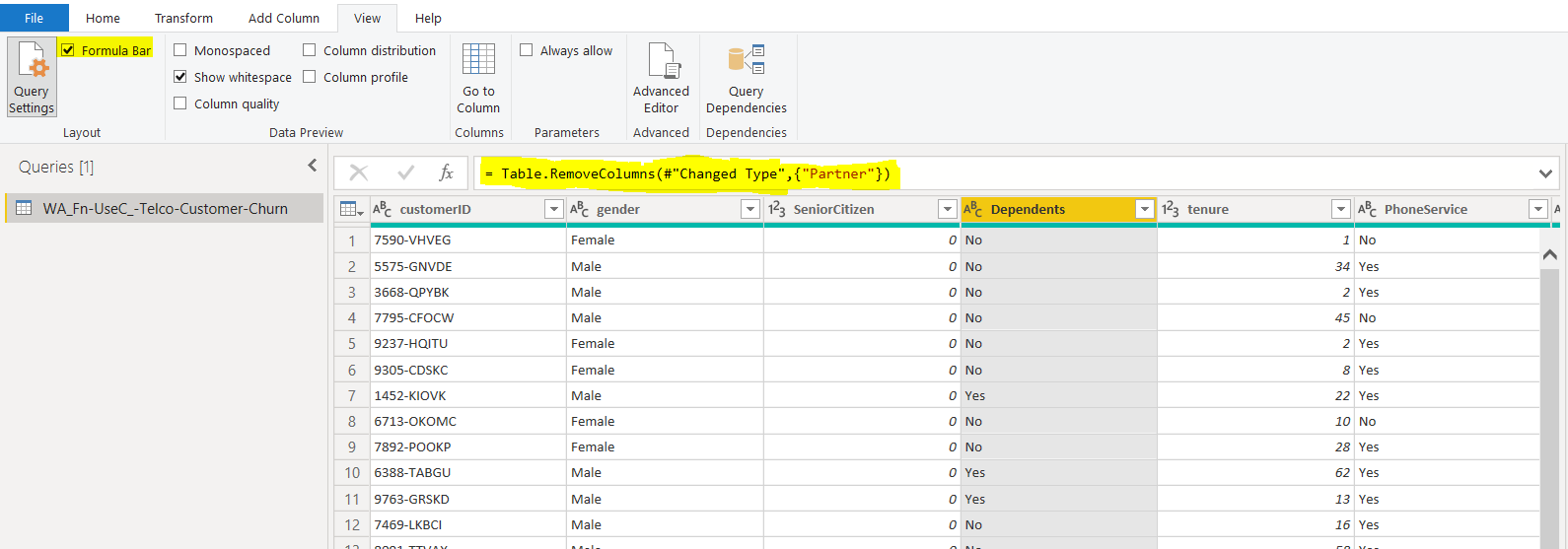This screenshot has width=1568, height=549.
Task: Open Query Settings pane
Action: pyautogui.click(x=32, y=77)
